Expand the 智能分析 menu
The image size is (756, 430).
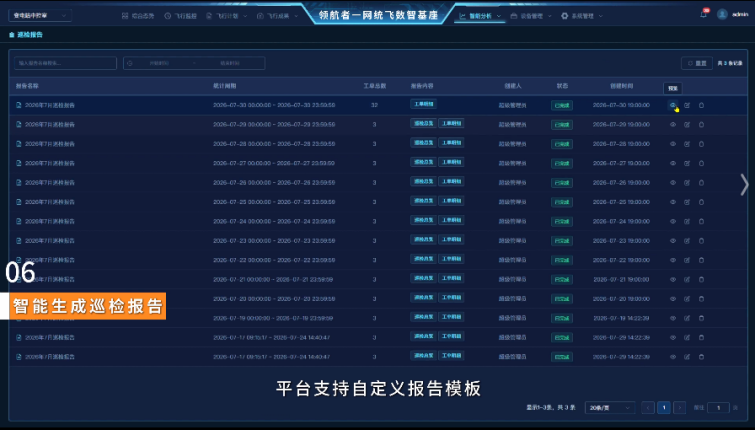[x=480, y=16]
